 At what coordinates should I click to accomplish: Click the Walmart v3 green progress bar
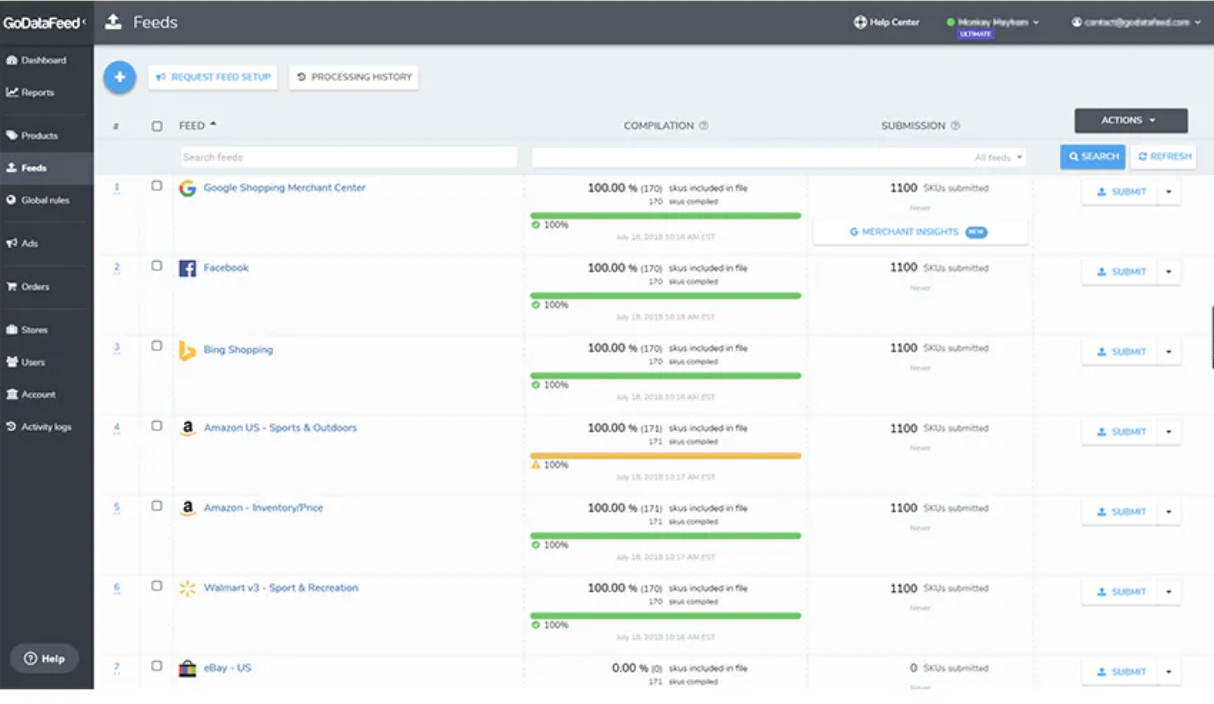click(x=666, y=615)
